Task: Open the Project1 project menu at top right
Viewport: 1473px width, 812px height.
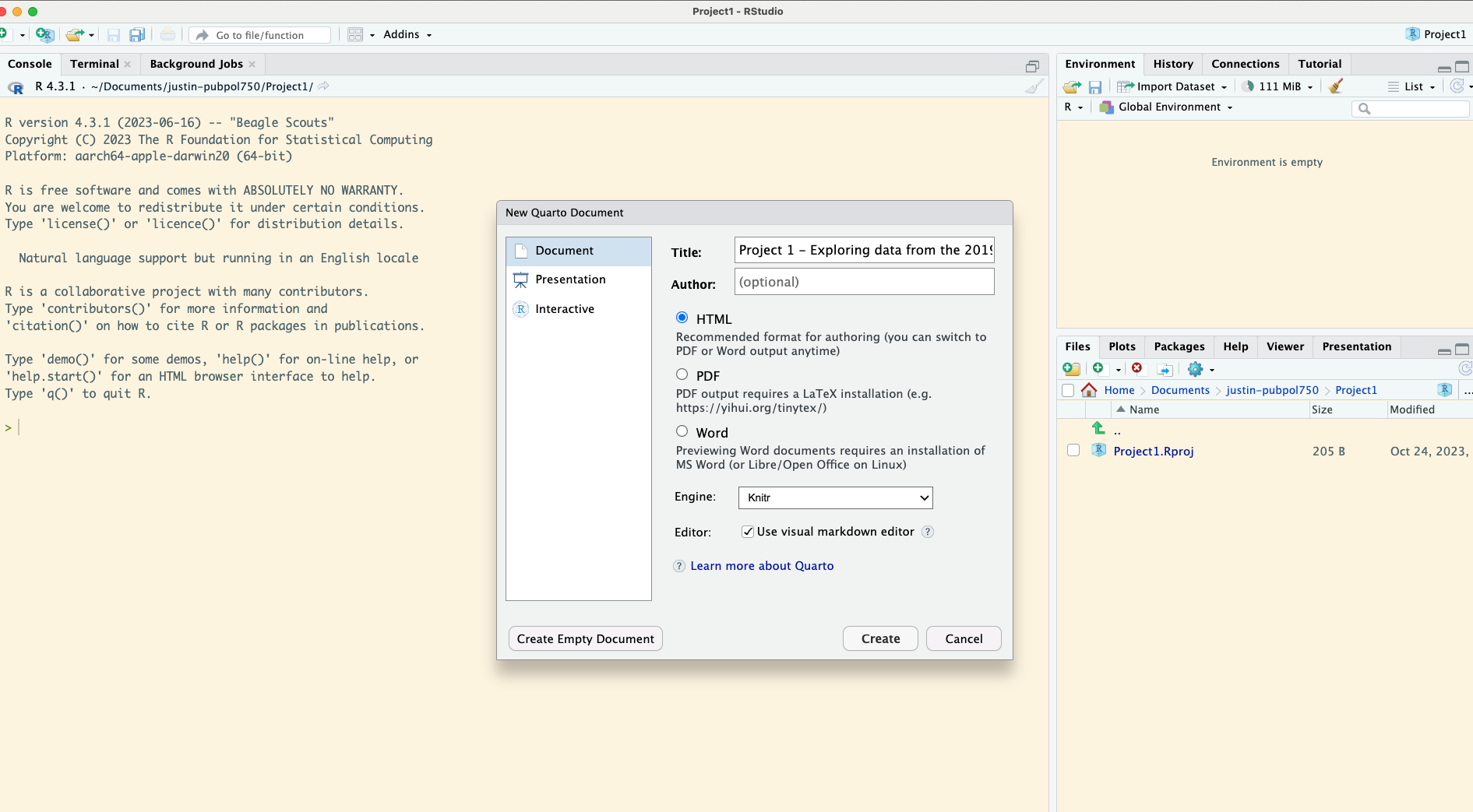Action: [x=1436, y=34]
